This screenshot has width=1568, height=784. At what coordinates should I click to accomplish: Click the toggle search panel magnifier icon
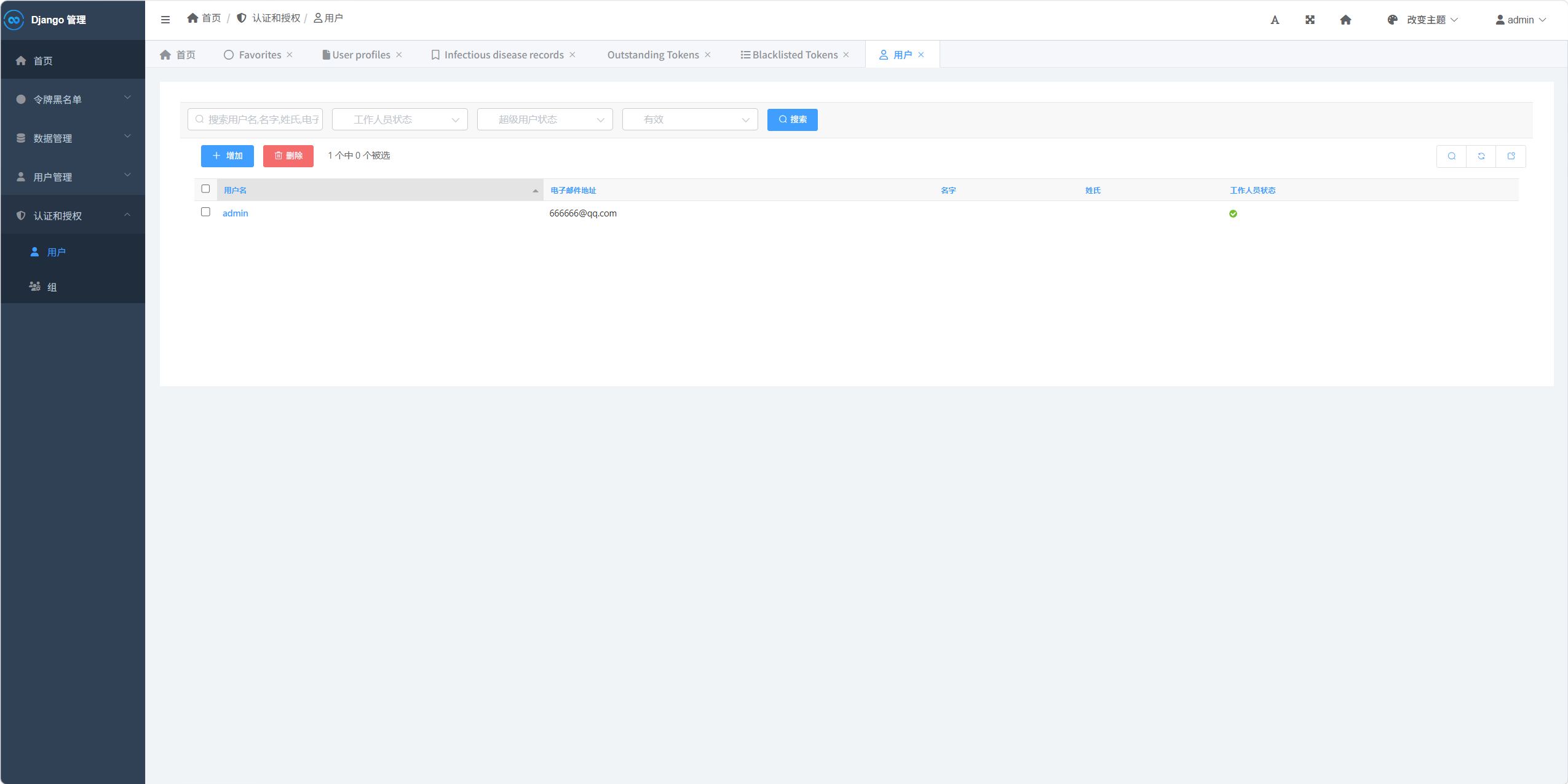(x=1452, y=156)
